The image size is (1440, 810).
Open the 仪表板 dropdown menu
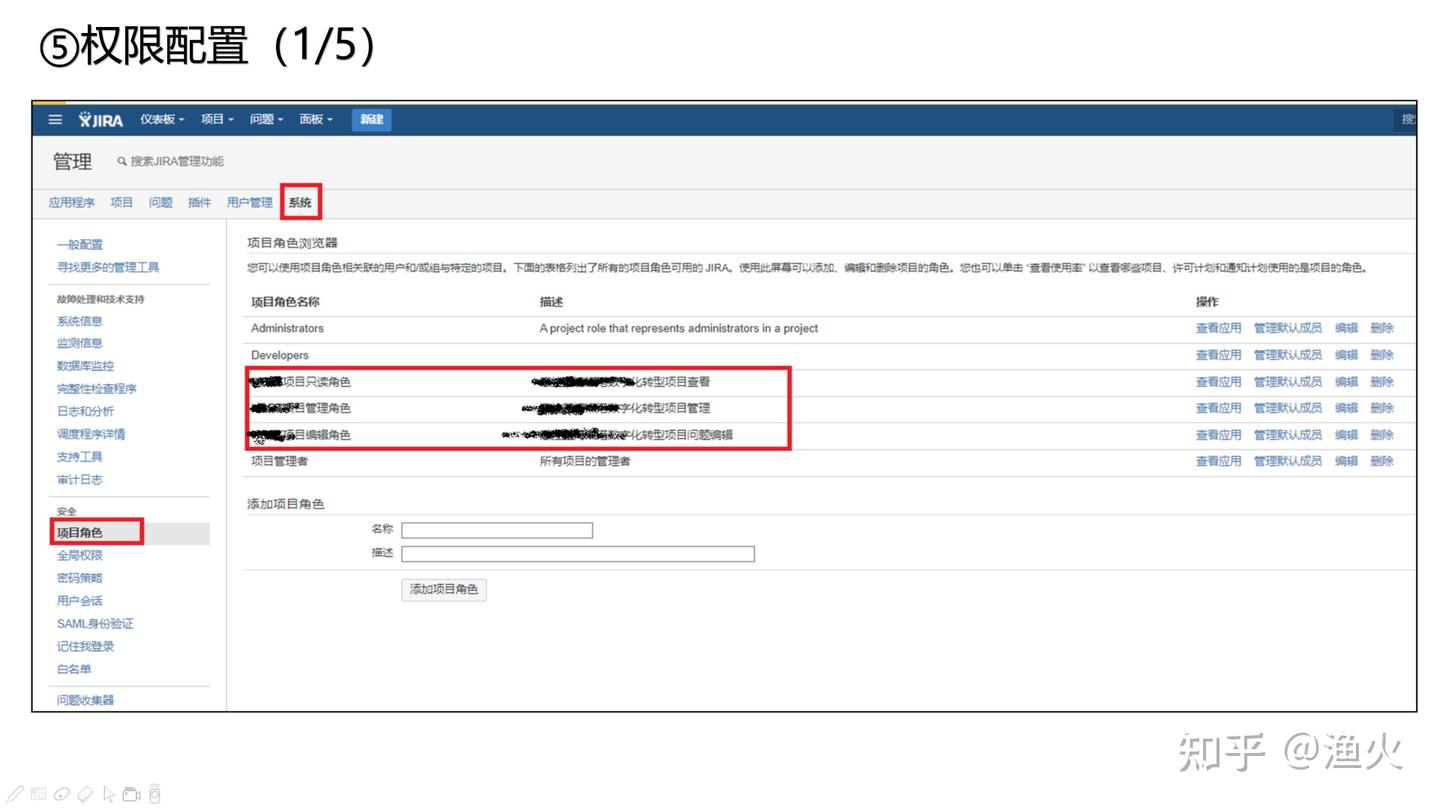162,120
